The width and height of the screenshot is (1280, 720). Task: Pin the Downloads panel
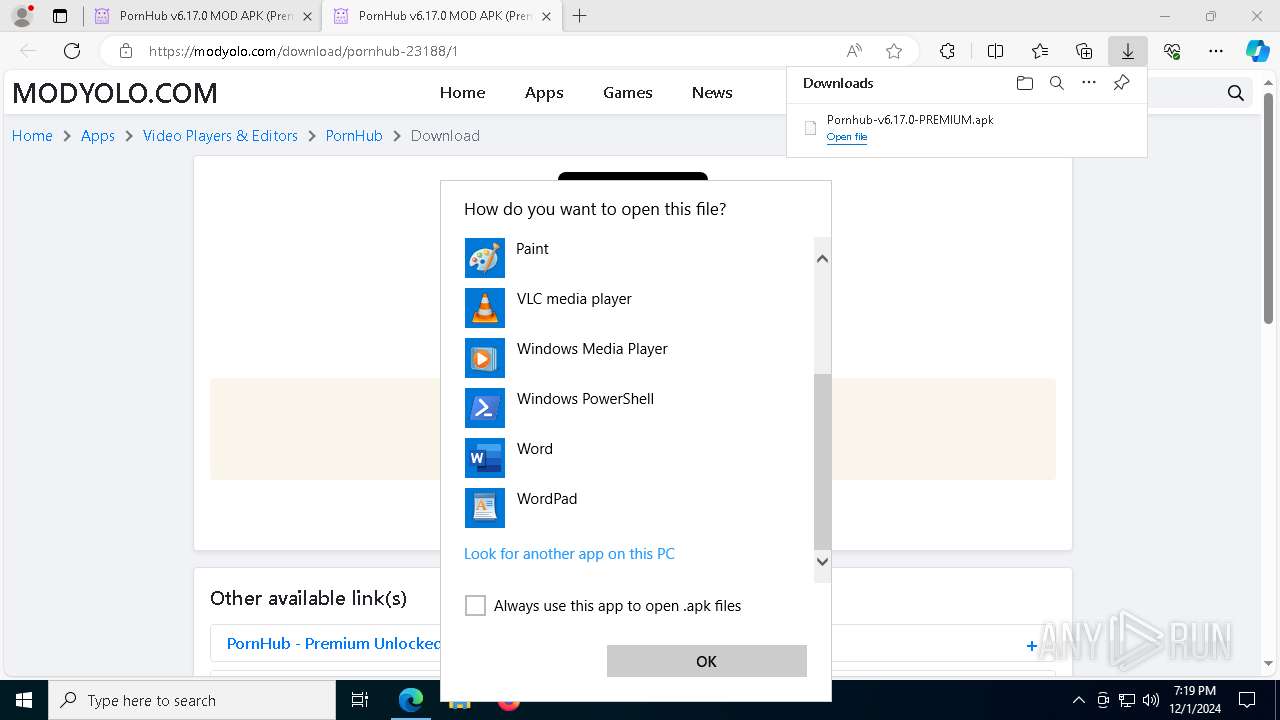point(1121,83)
